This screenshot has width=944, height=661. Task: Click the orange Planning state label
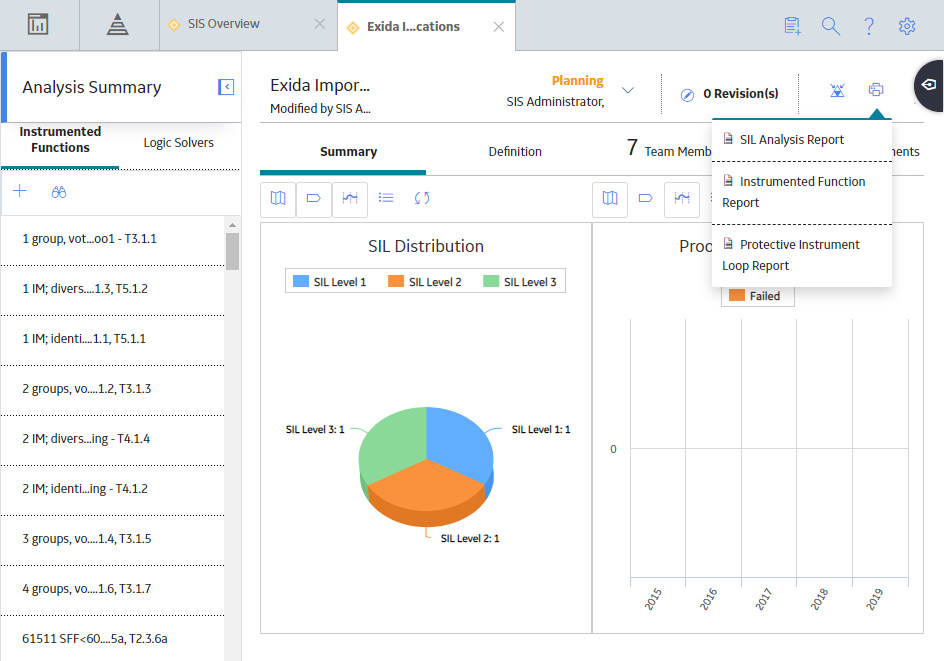coord(577,81)
